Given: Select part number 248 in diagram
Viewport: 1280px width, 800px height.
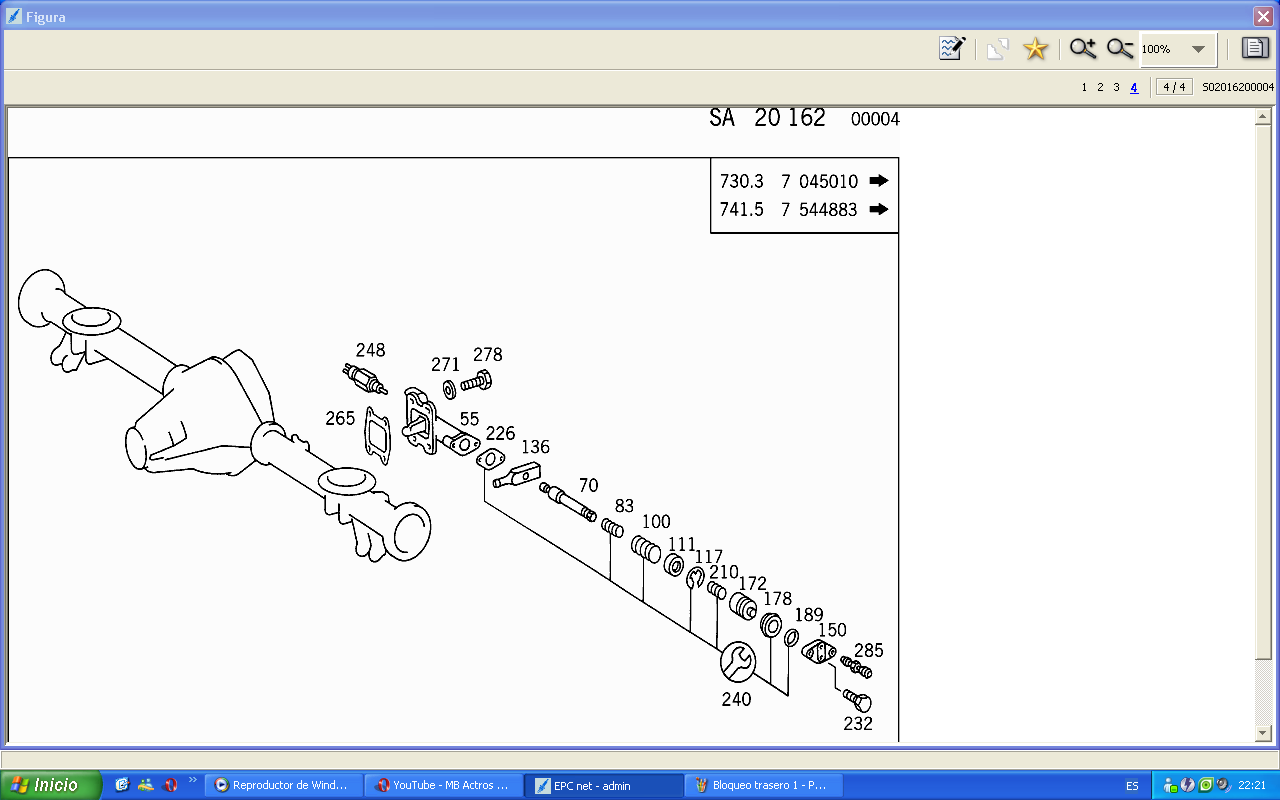Looking at the screenshot, I should click(x=370, y=350).
